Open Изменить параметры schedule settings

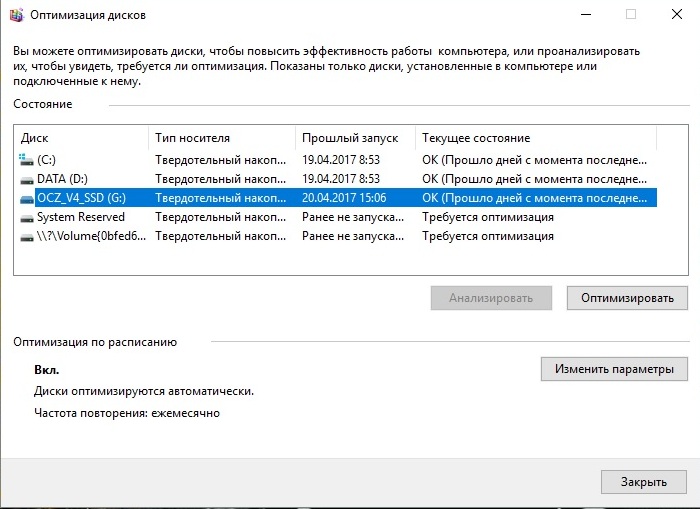point(614,369)
